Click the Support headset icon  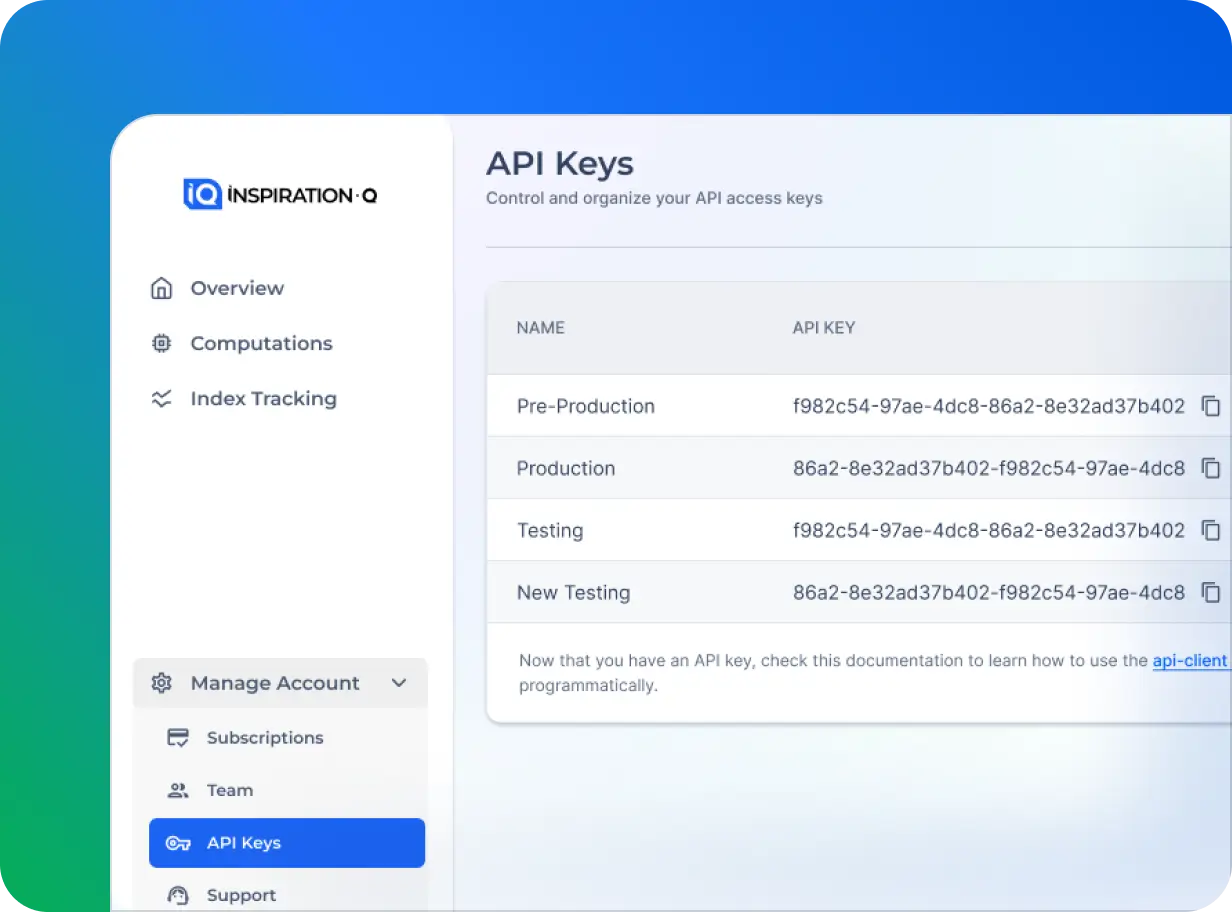(178, 895)
